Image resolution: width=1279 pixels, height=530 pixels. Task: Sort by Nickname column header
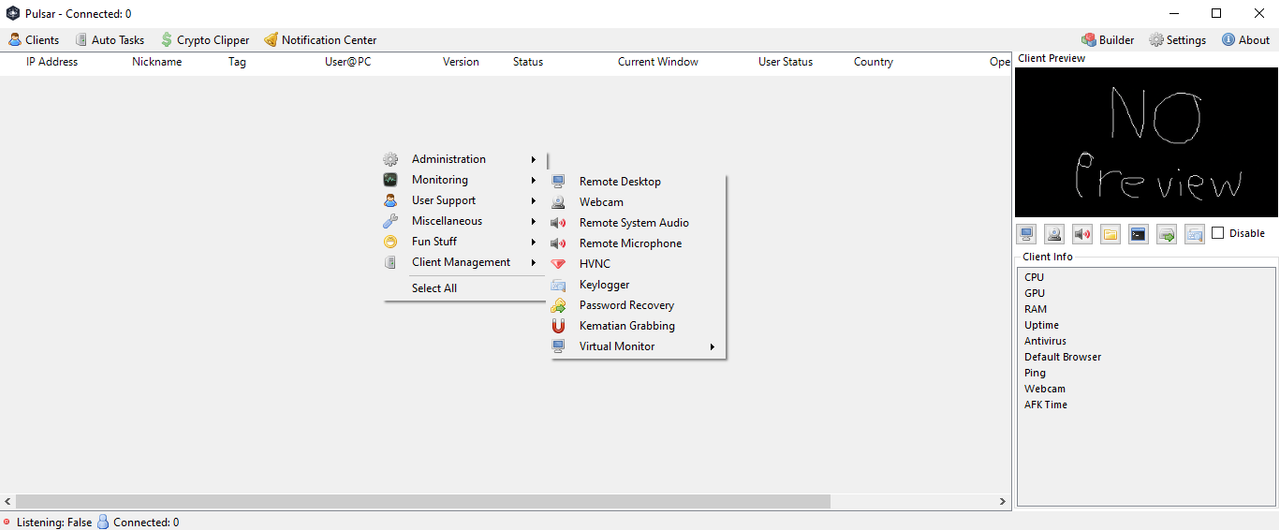point(157,62)
